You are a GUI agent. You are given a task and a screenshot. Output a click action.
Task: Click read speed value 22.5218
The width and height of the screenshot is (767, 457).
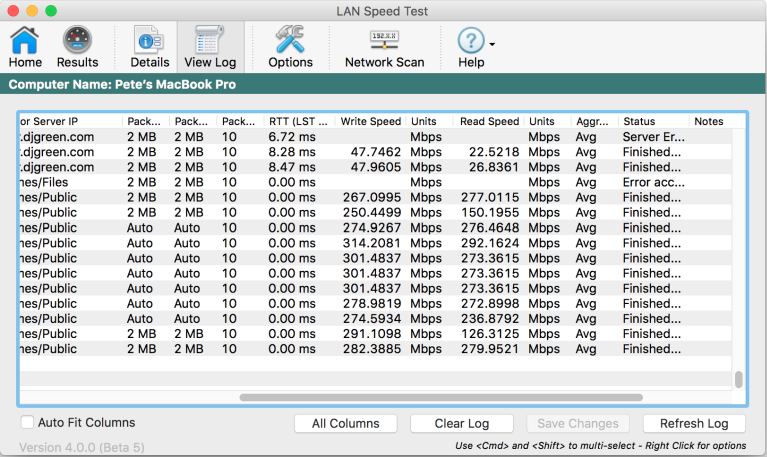[x=494, y=152]
